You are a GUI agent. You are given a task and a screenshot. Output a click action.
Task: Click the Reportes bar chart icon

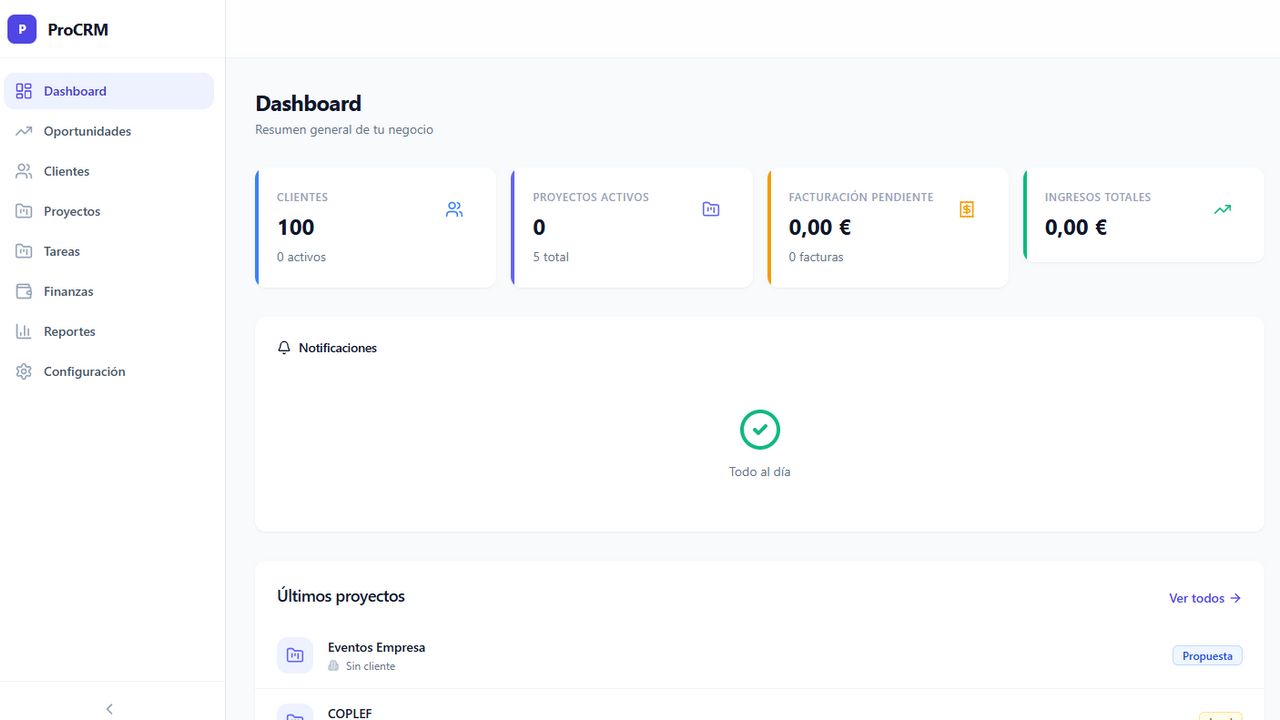pyautogui.click(x=24, y=331)
